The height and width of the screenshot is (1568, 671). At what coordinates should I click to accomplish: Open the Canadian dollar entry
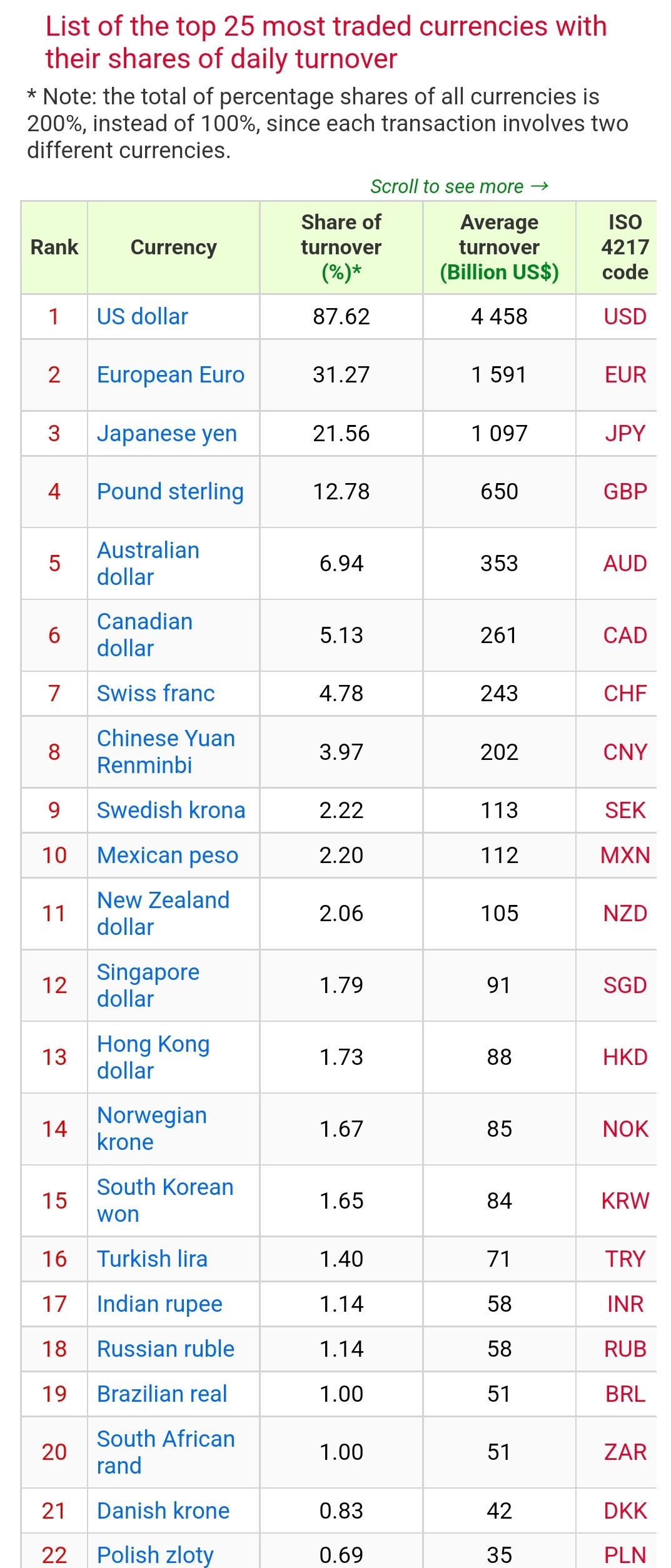pos(144,635)
